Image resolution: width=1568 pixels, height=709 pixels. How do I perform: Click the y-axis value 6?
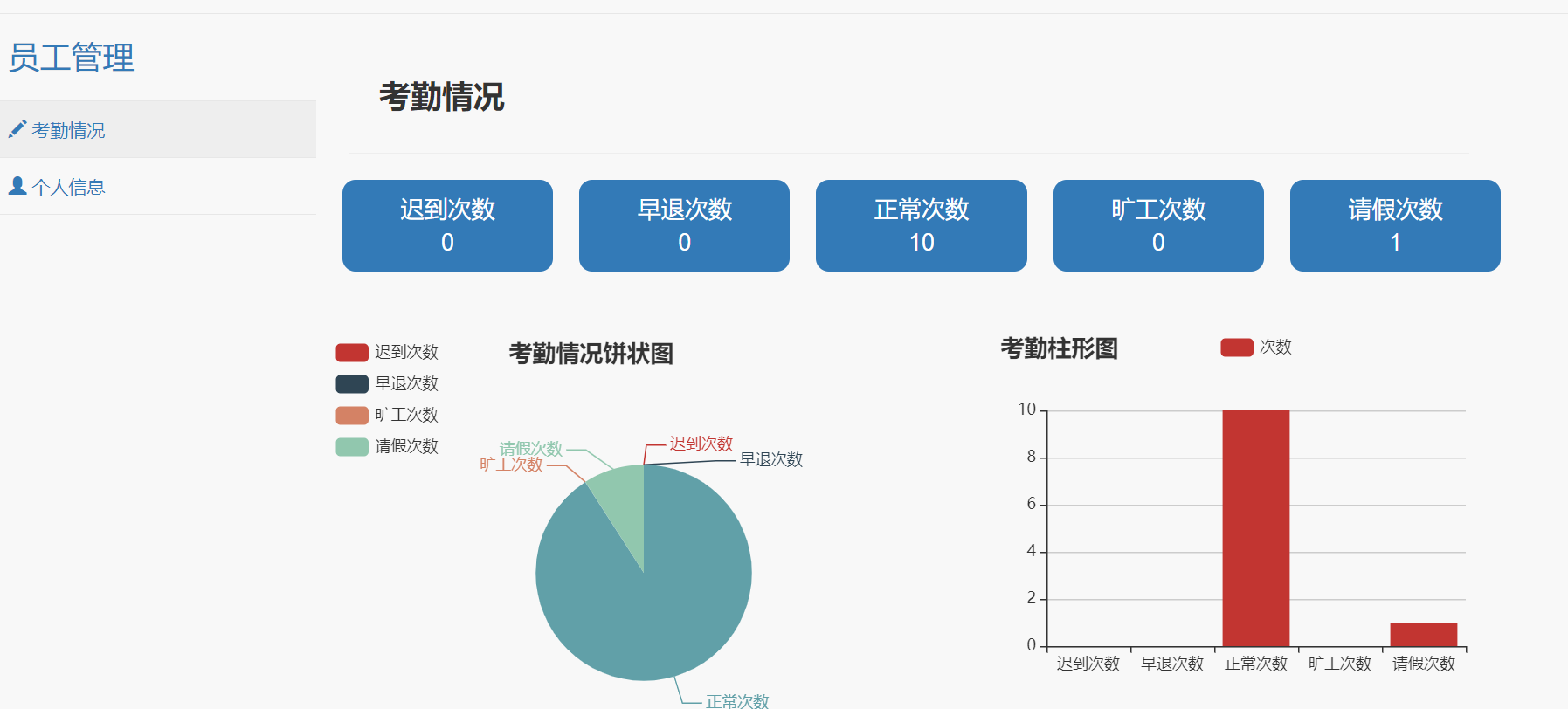pos(1032,504)
